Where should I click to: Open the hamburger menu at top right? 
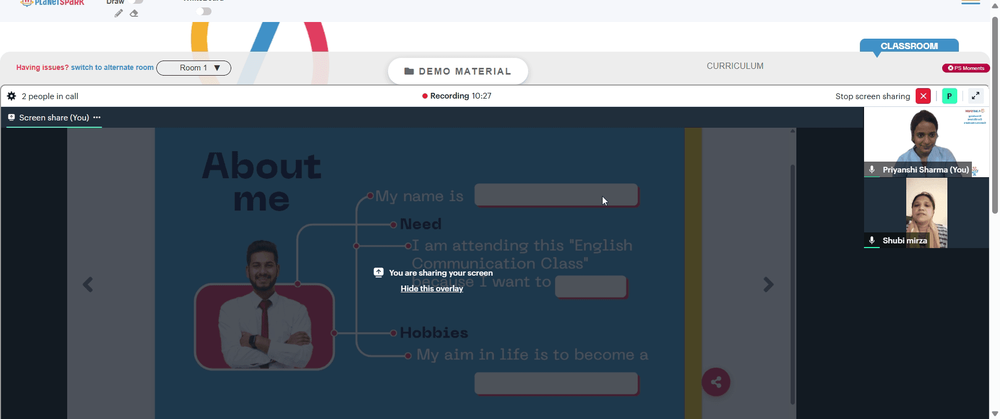point(971,3)
